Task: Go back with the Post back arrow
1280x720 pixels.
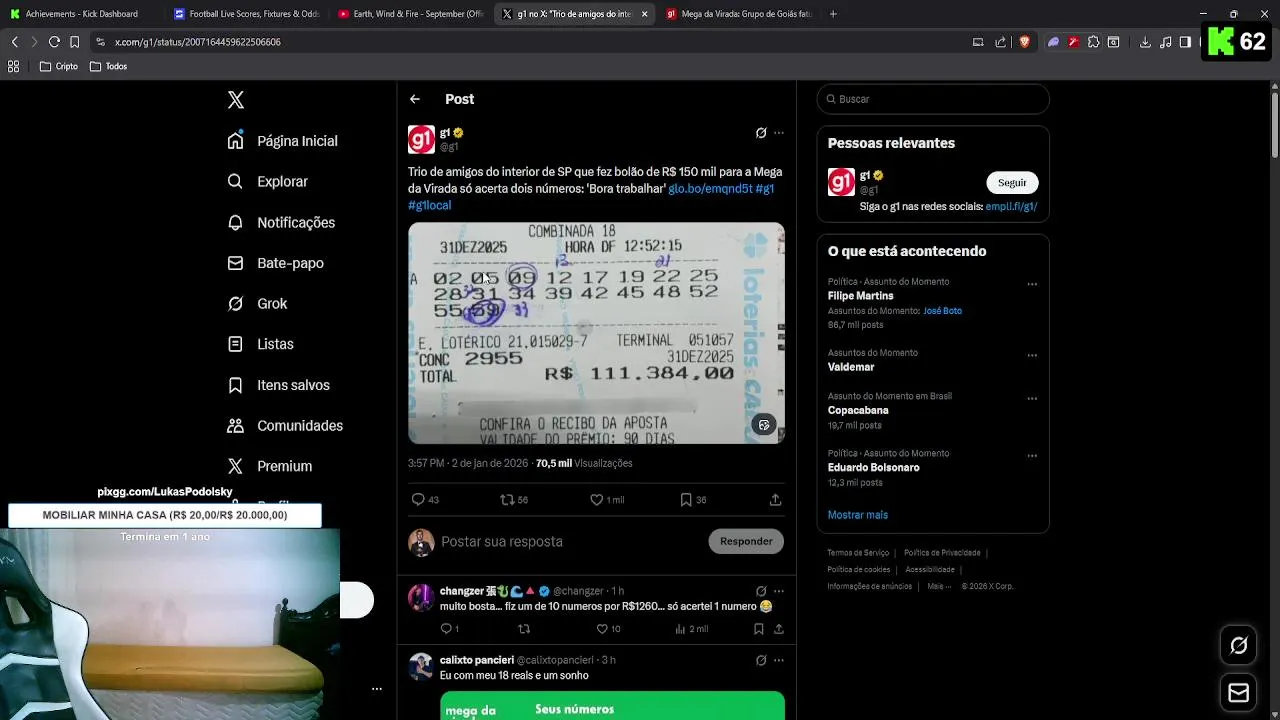Action: pos(415,99)
